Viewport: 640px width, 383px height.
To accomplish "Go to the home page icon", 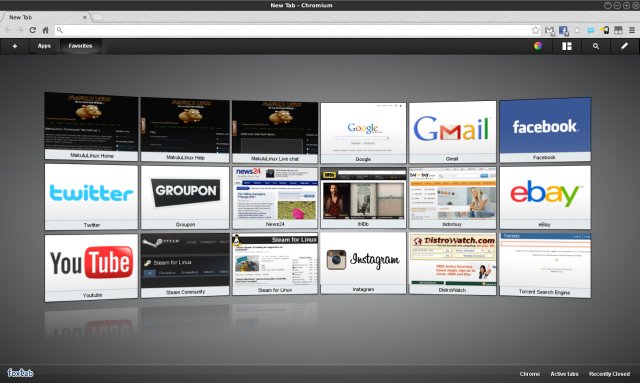I will tap(46, 30).
